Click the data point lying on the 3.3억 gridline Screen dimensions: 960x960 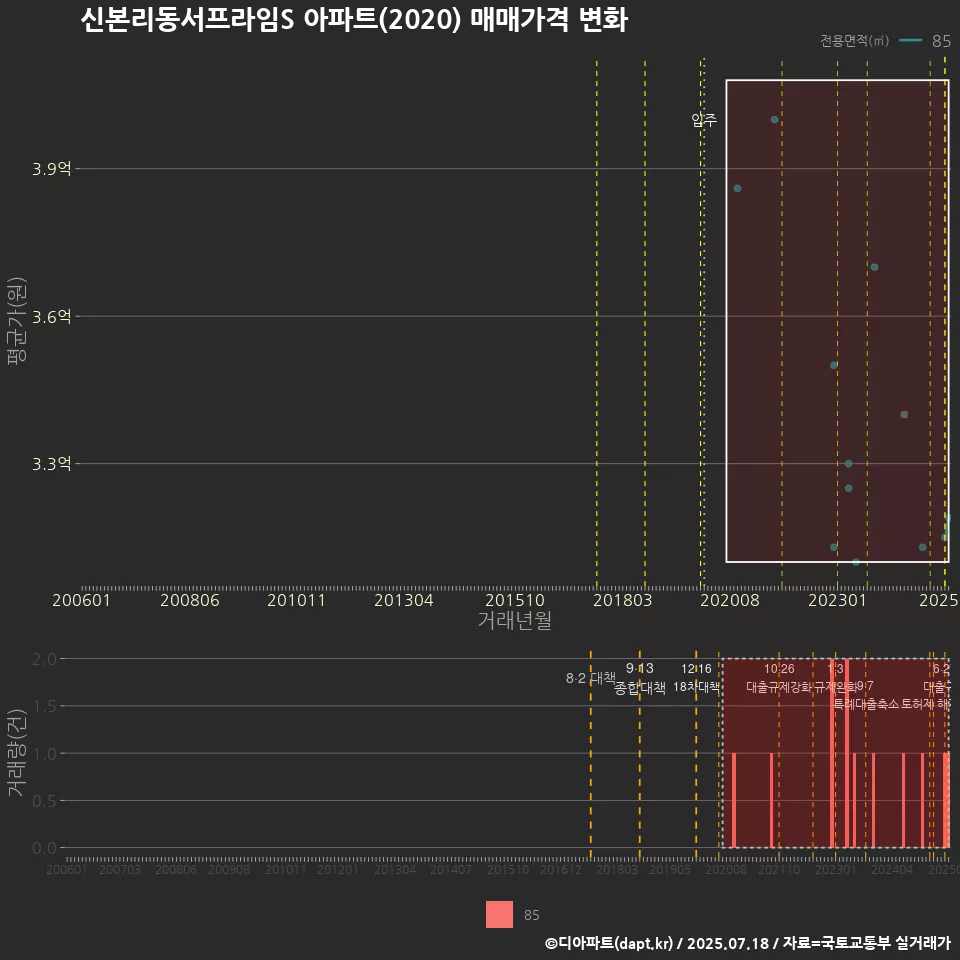[x=848, y=463]
